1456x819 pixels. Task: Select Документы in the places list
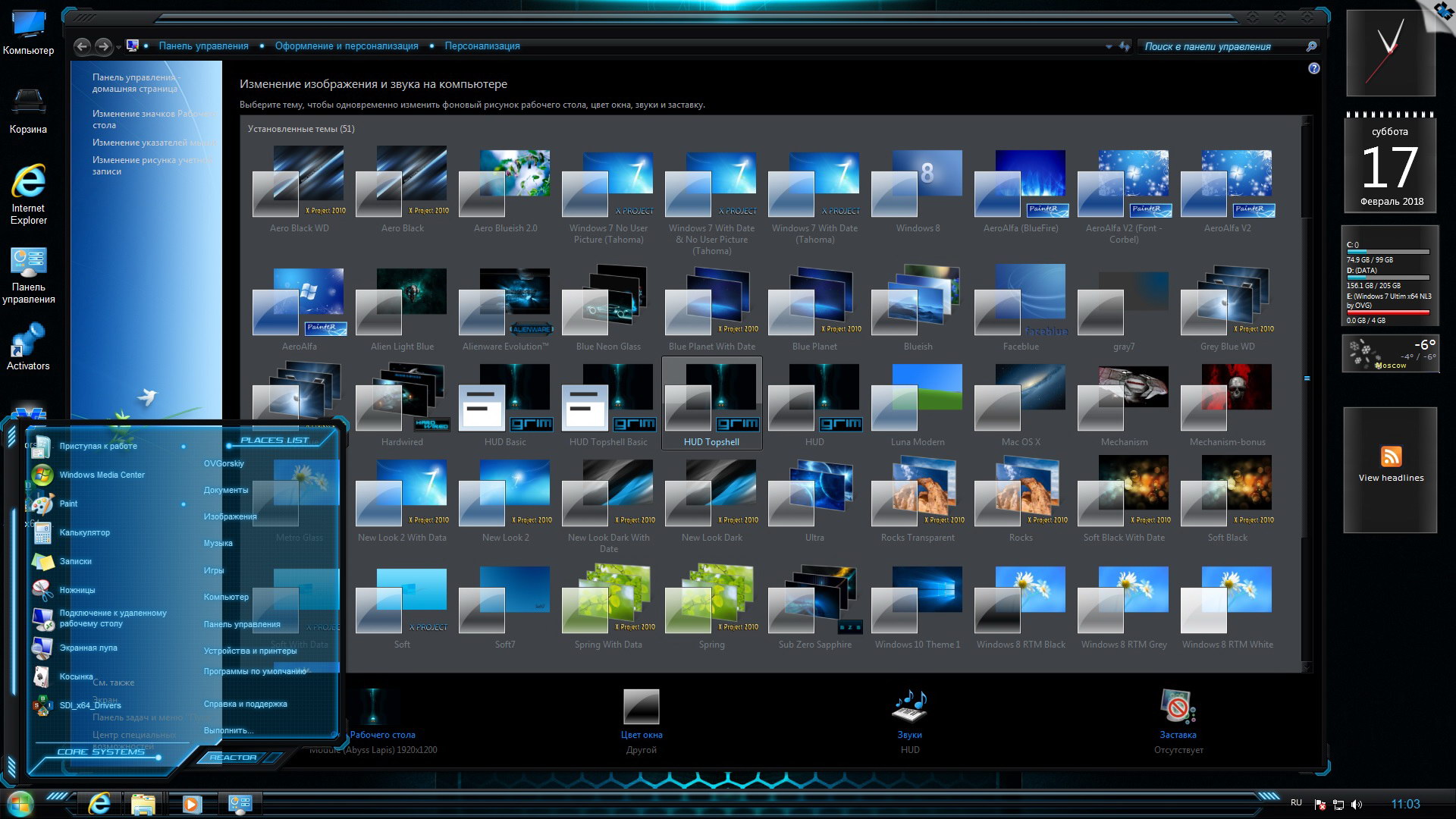click(x=226, y=490)
